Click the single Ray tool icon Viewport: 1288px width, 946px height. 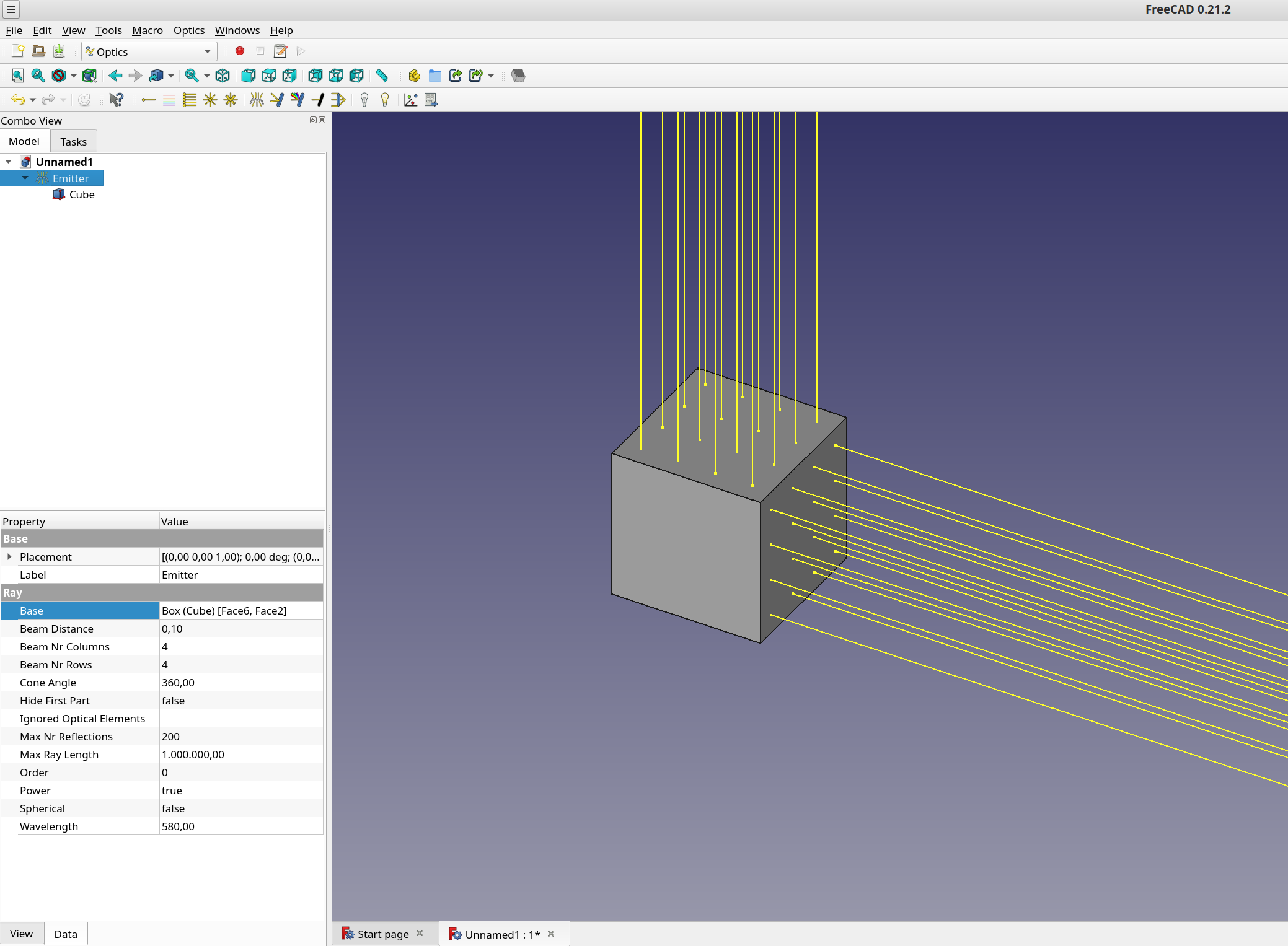click(x=148, y=100)
